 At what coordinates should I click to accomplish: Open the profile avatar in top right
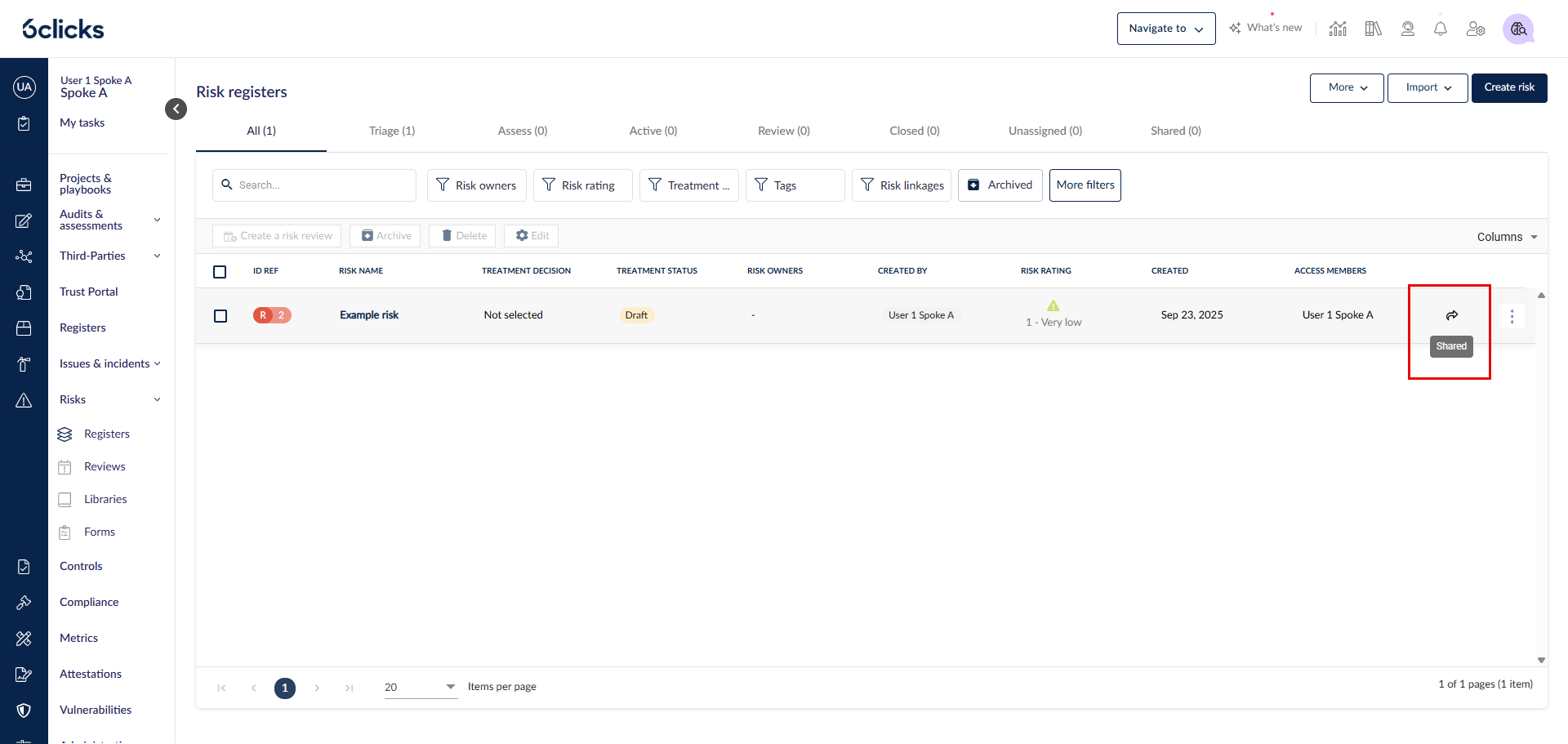(x=1518, y=29)
